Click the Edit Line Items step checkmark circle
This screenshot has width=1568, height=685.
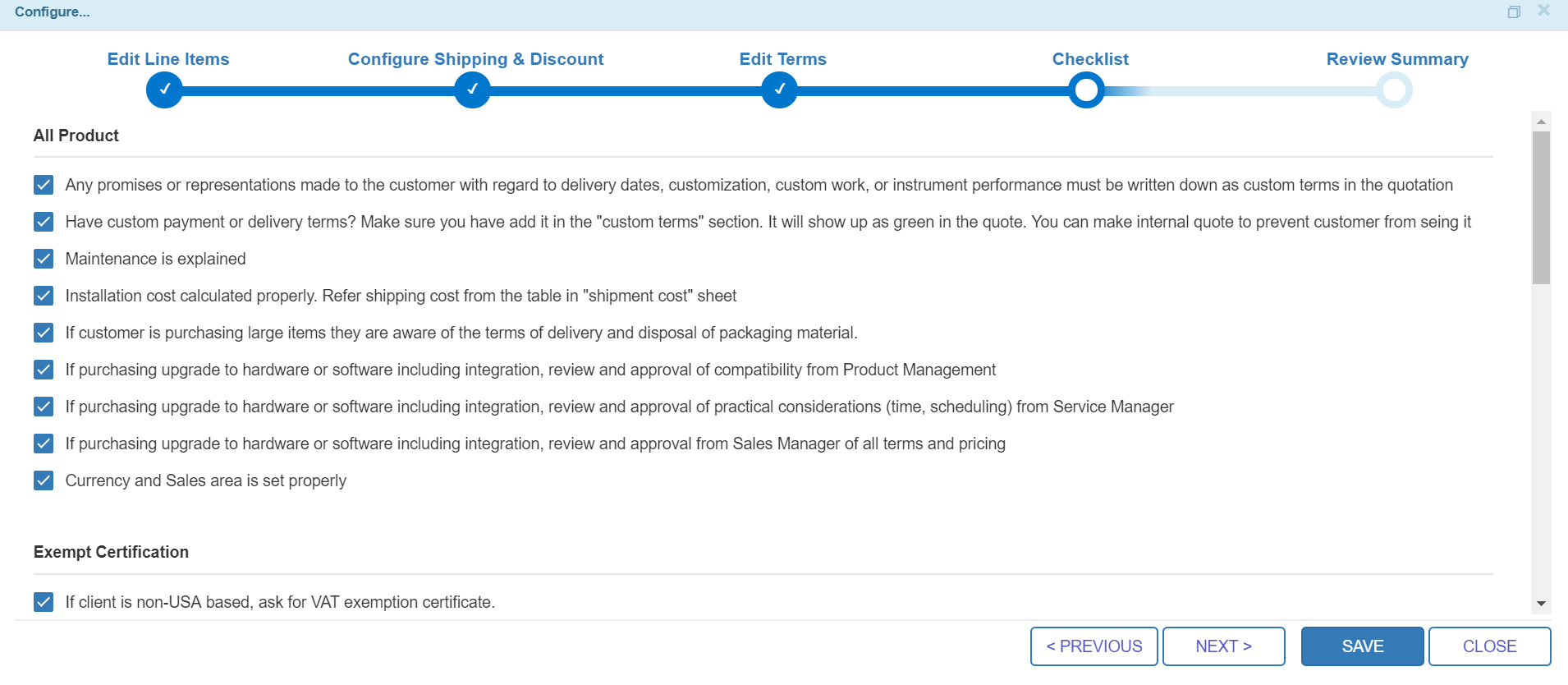point(164,90)
